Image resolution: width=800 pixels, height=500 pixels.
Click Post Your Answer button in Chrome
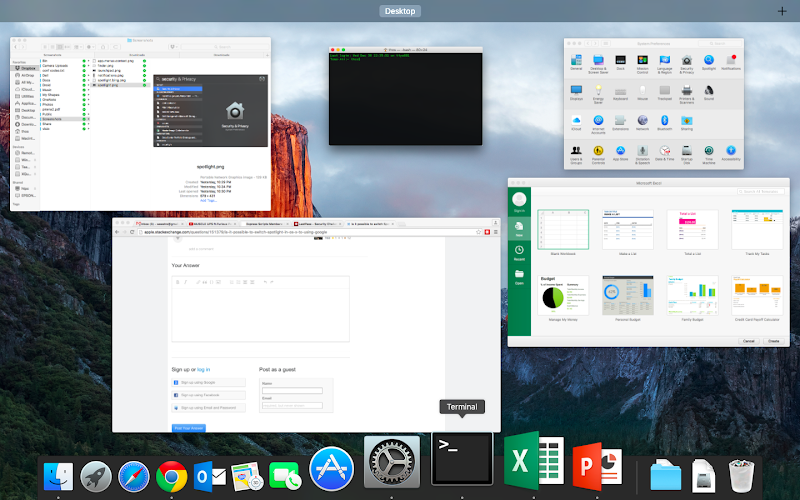(x=189, y=428)
